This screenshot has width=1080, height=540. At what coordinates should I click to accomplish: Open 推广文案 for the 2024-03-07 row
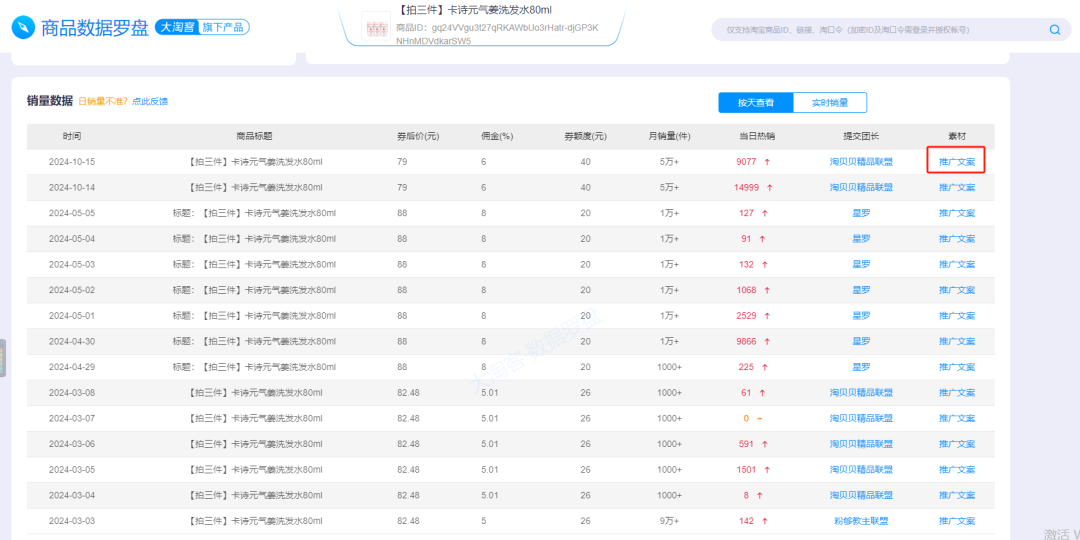[957, 418]
